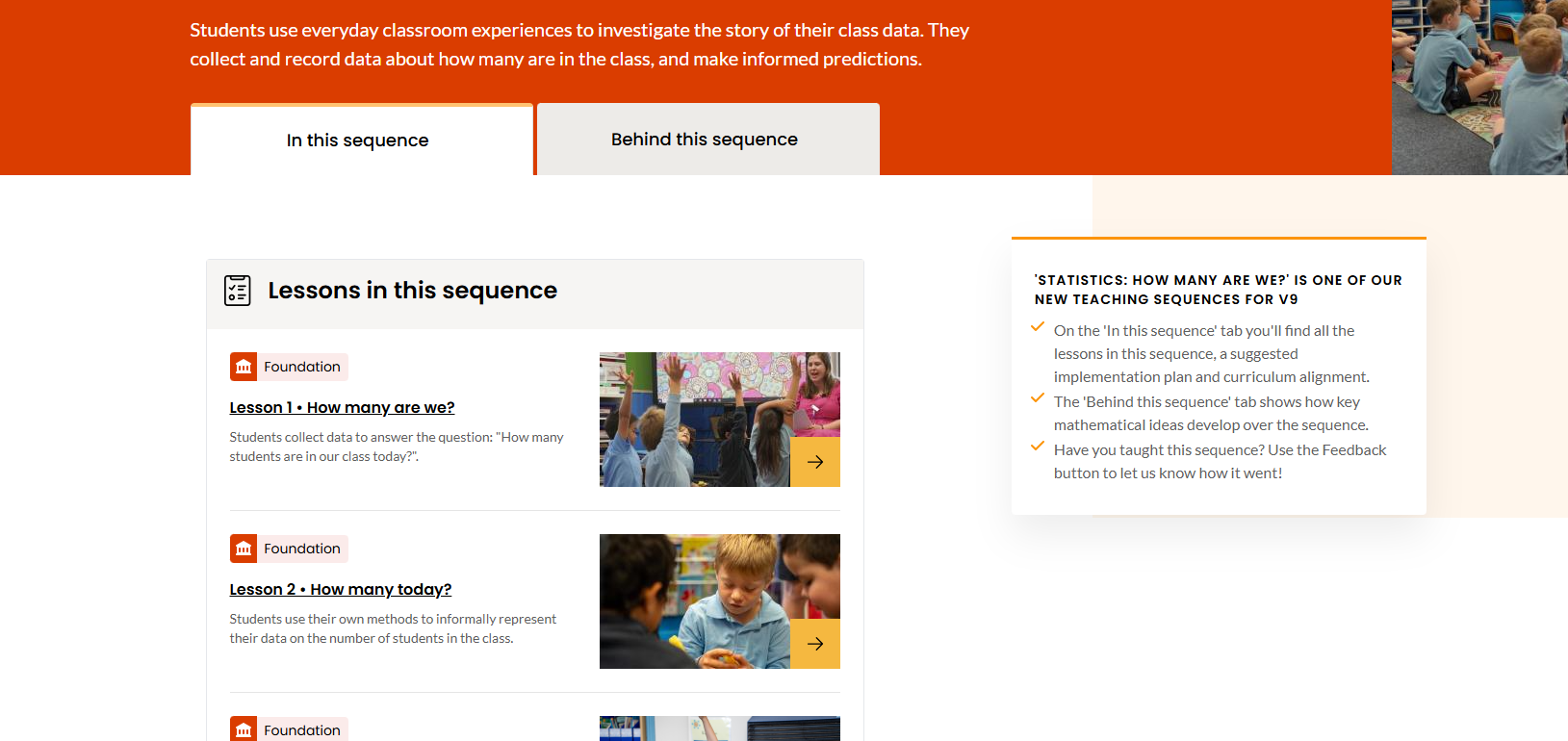Open the Behind this sequence tab
This screenshot has height=741, width=1568.
pos(705,140)
